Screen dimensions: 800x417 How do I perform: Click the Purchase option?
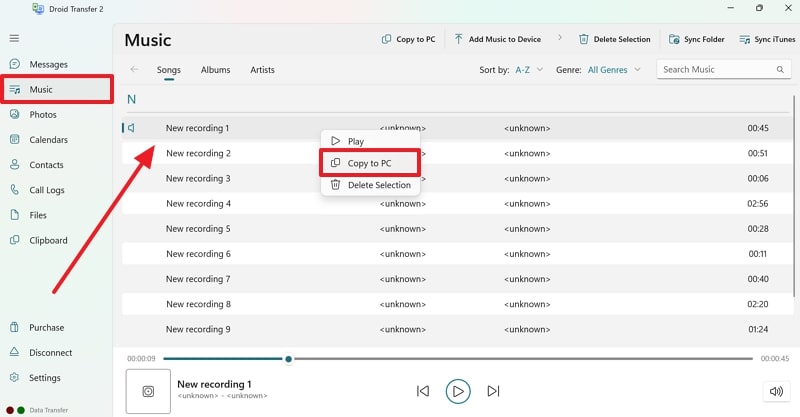coord(46,327)
